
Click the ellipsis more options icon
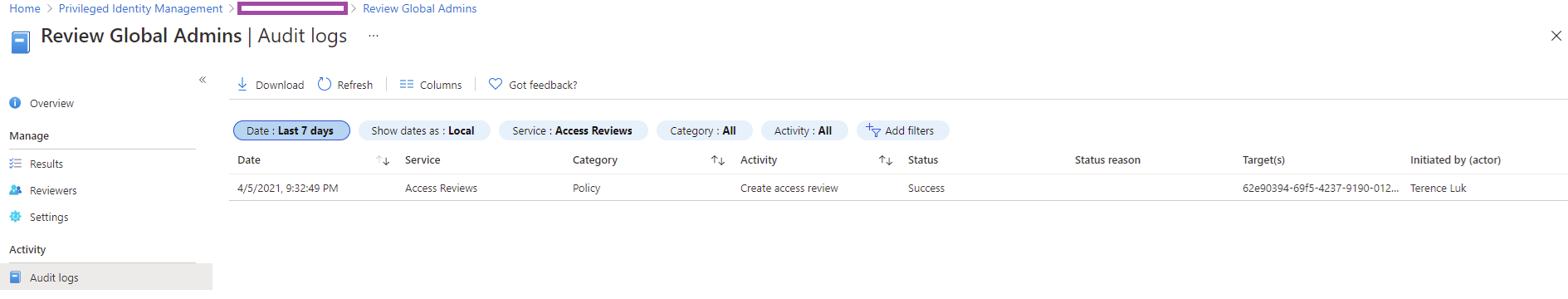click(374, 36)
